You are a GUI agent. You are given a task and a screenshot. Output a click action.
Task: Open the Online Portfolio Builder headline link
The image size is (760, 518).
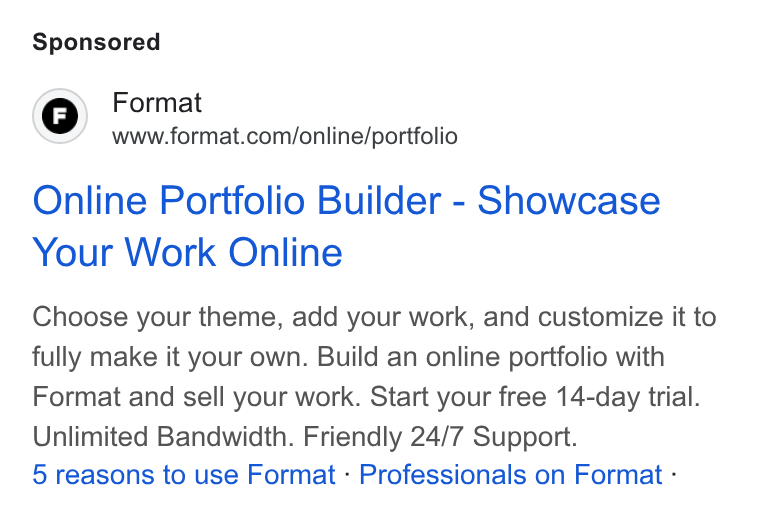(x=346, y=226)
